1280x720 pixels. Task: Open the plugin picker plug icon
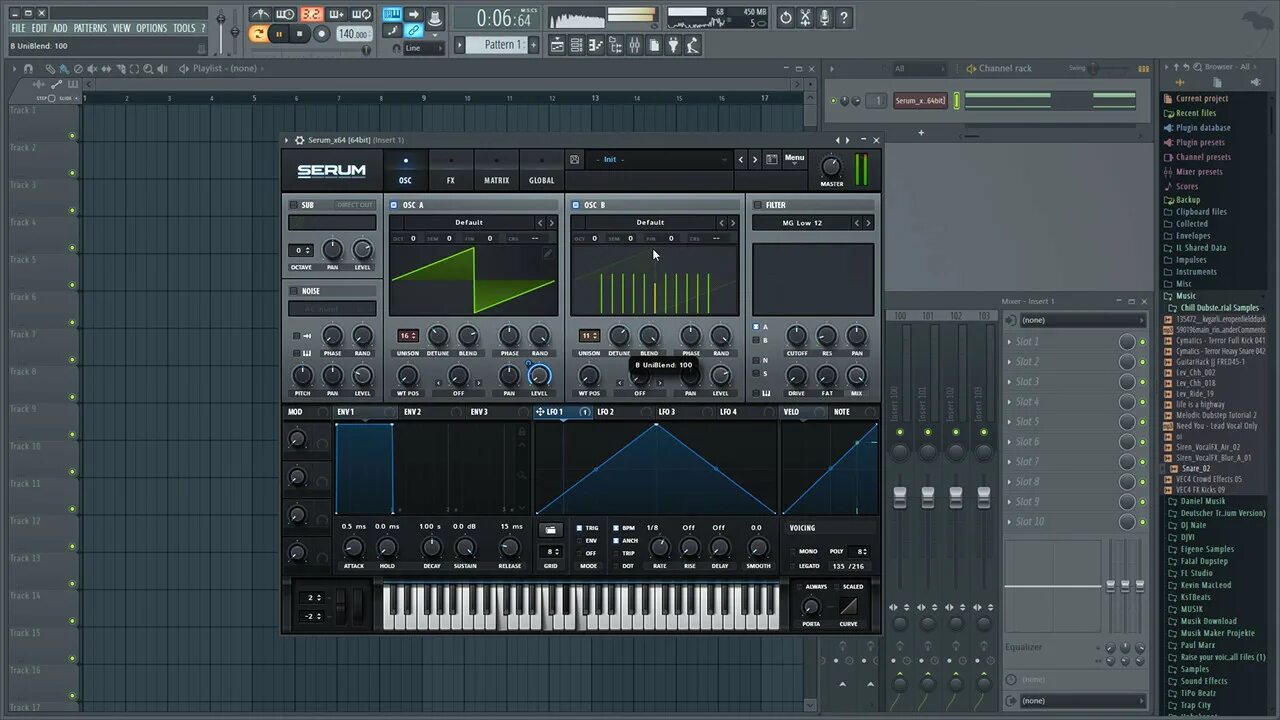pos(673,45)
